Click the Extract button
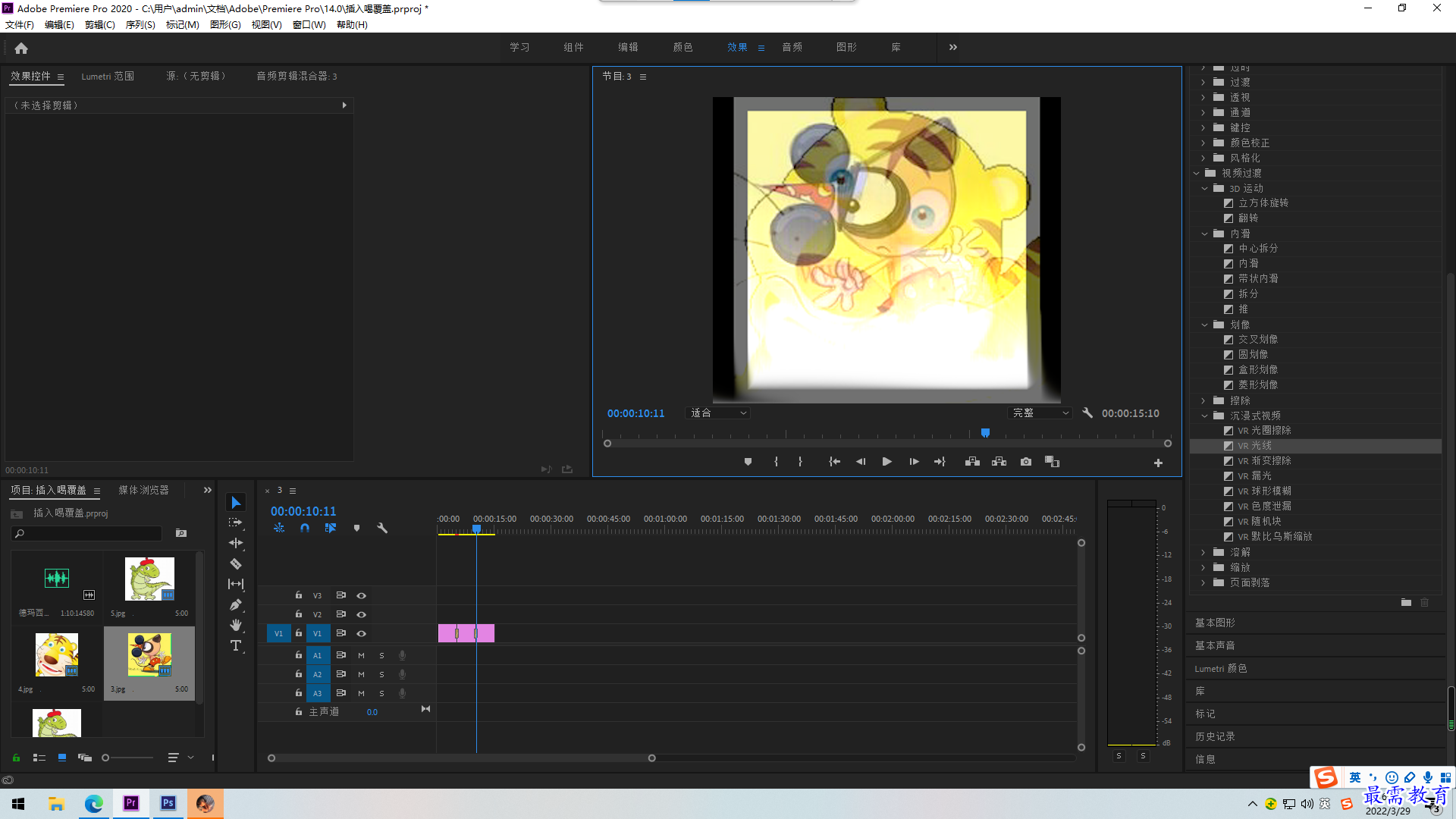The width and height of the screenshot is (1456, 819). [999, 462]
